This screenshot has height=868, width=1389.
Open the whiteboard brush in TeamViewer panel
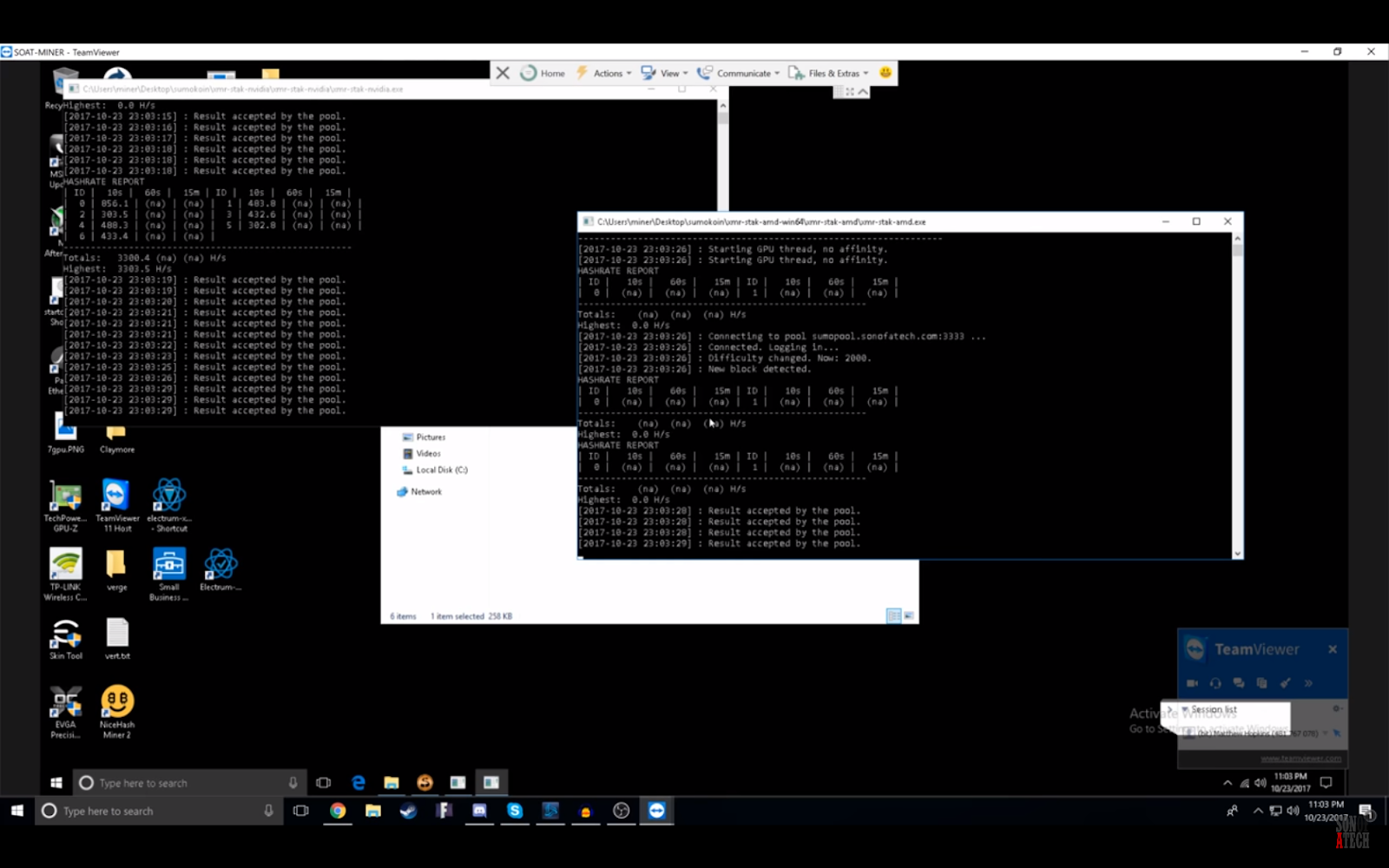[1285, 683]
